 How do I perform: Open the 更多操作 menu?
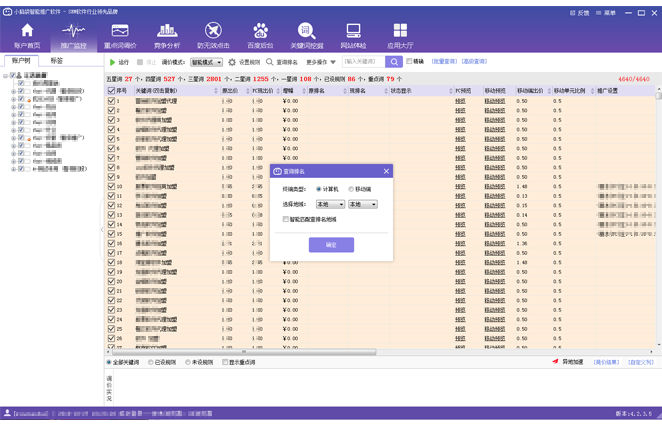[320, 62]
